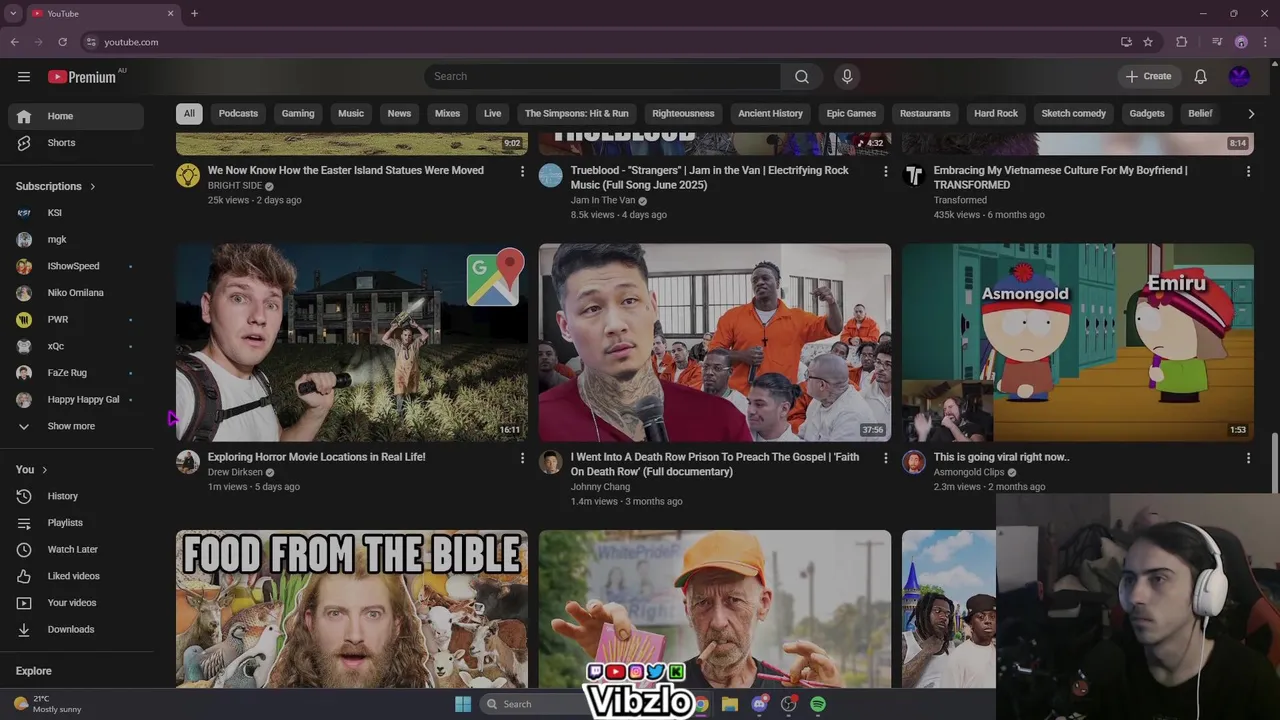Expand the Subscriptions section chevron
The height and width of the screenshot is (720, 1280).
click(x=93, y=187)
